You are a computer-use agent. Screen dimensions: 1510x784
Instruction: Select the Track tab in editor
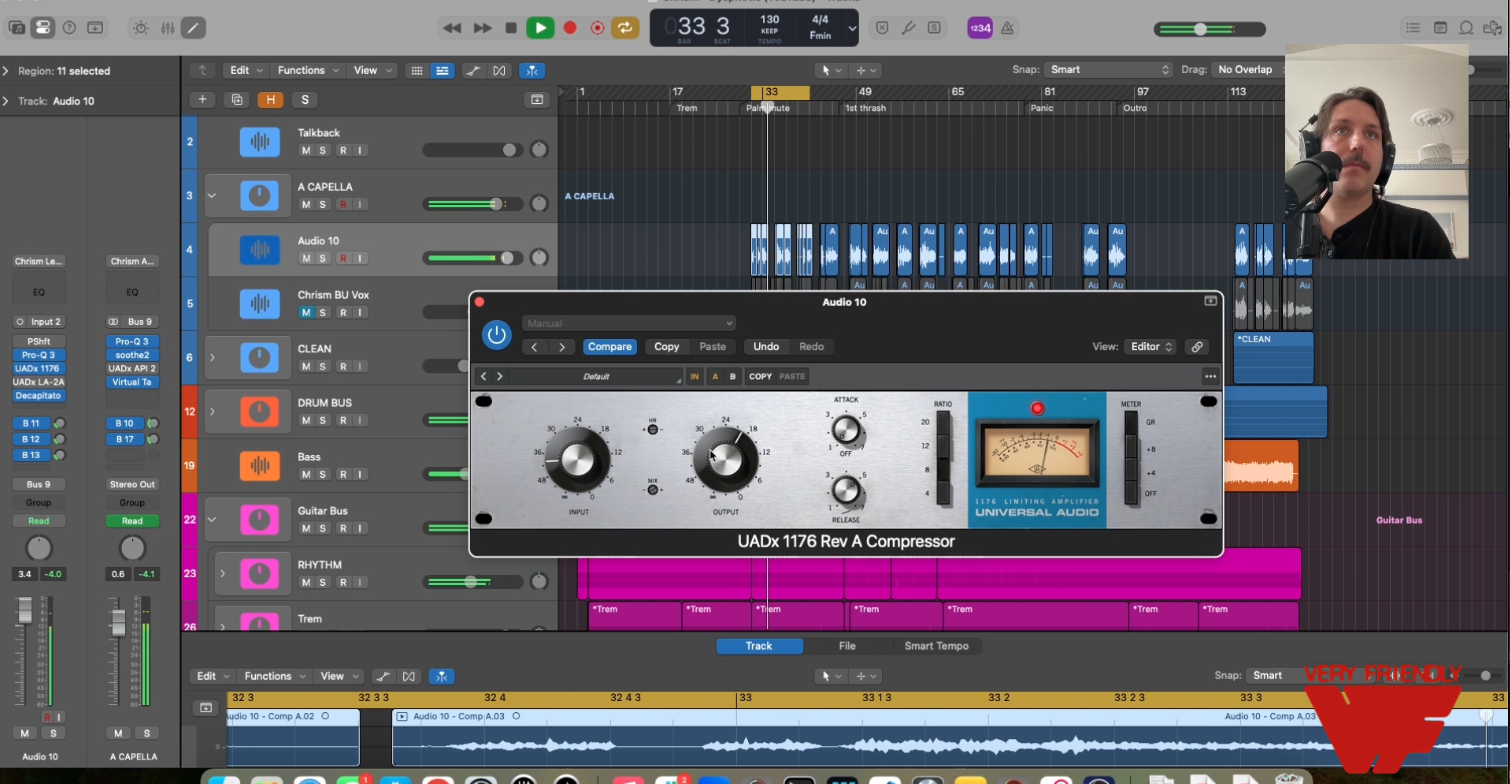click(x=759, y=646)
